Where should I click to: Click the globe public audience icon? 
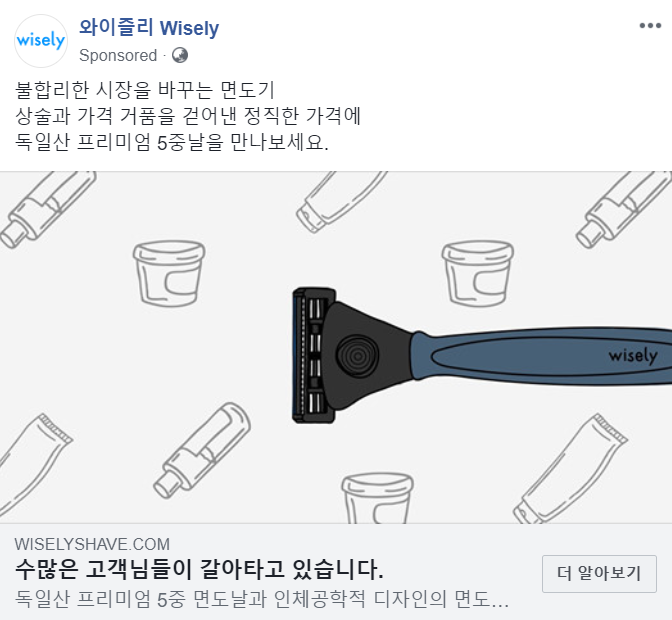180,55
